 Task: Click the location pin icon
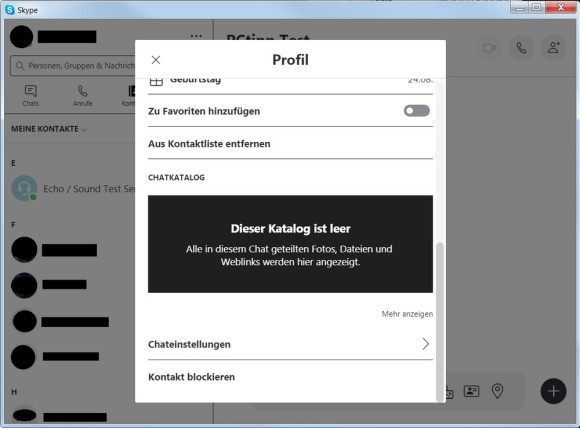pyautogui.click(x=497, y=391)
